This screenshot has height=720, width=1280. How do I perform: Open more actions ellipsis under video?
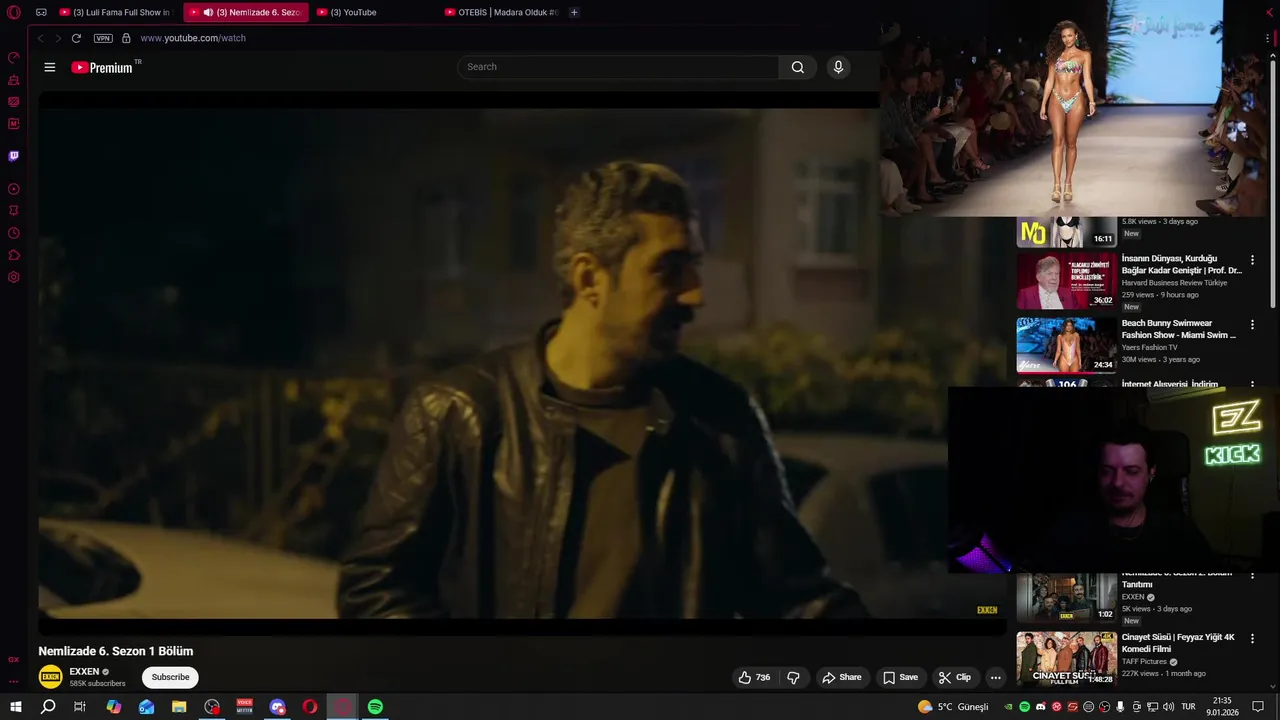click(x=995, y=677)
